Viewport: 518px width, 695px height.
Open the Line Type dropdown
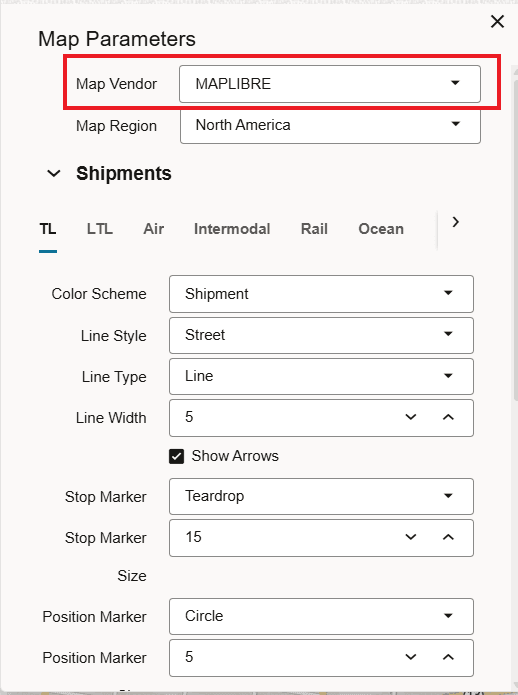(321, 376)
